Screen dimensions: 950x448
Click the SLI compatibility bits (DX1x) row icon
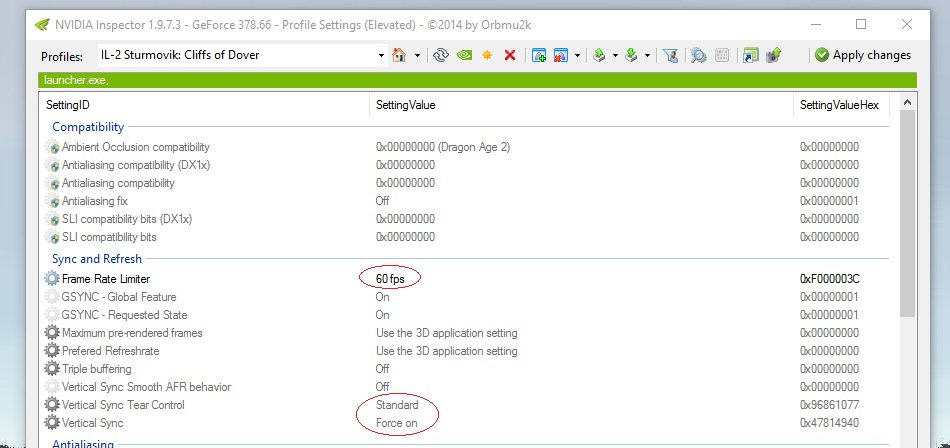coord(53,219)
